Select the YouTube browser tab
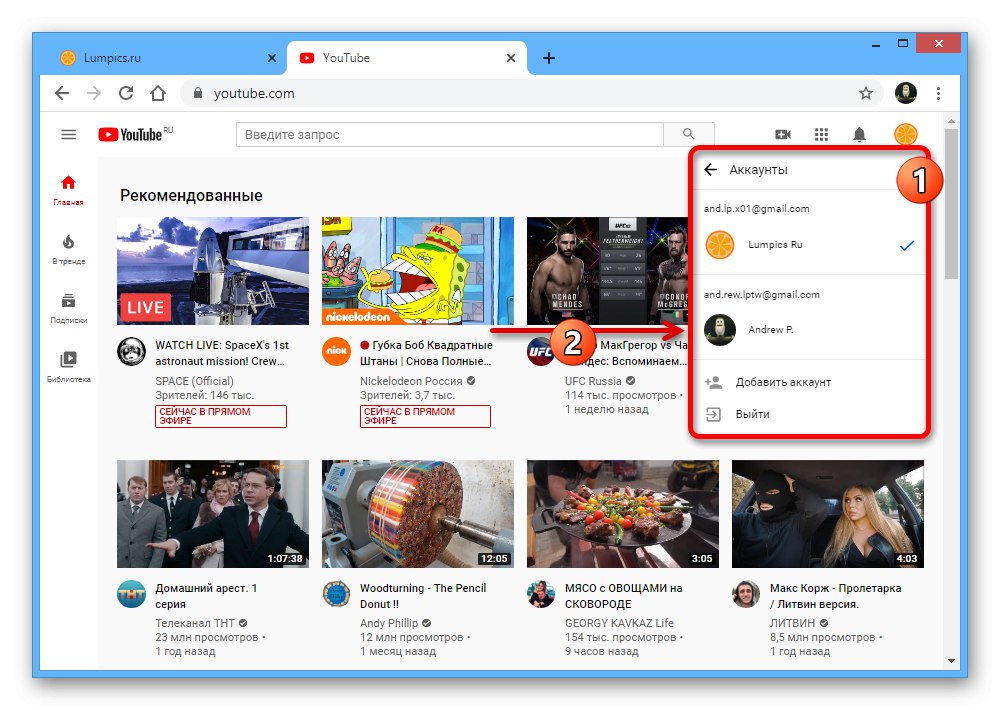 pos(407,58)
